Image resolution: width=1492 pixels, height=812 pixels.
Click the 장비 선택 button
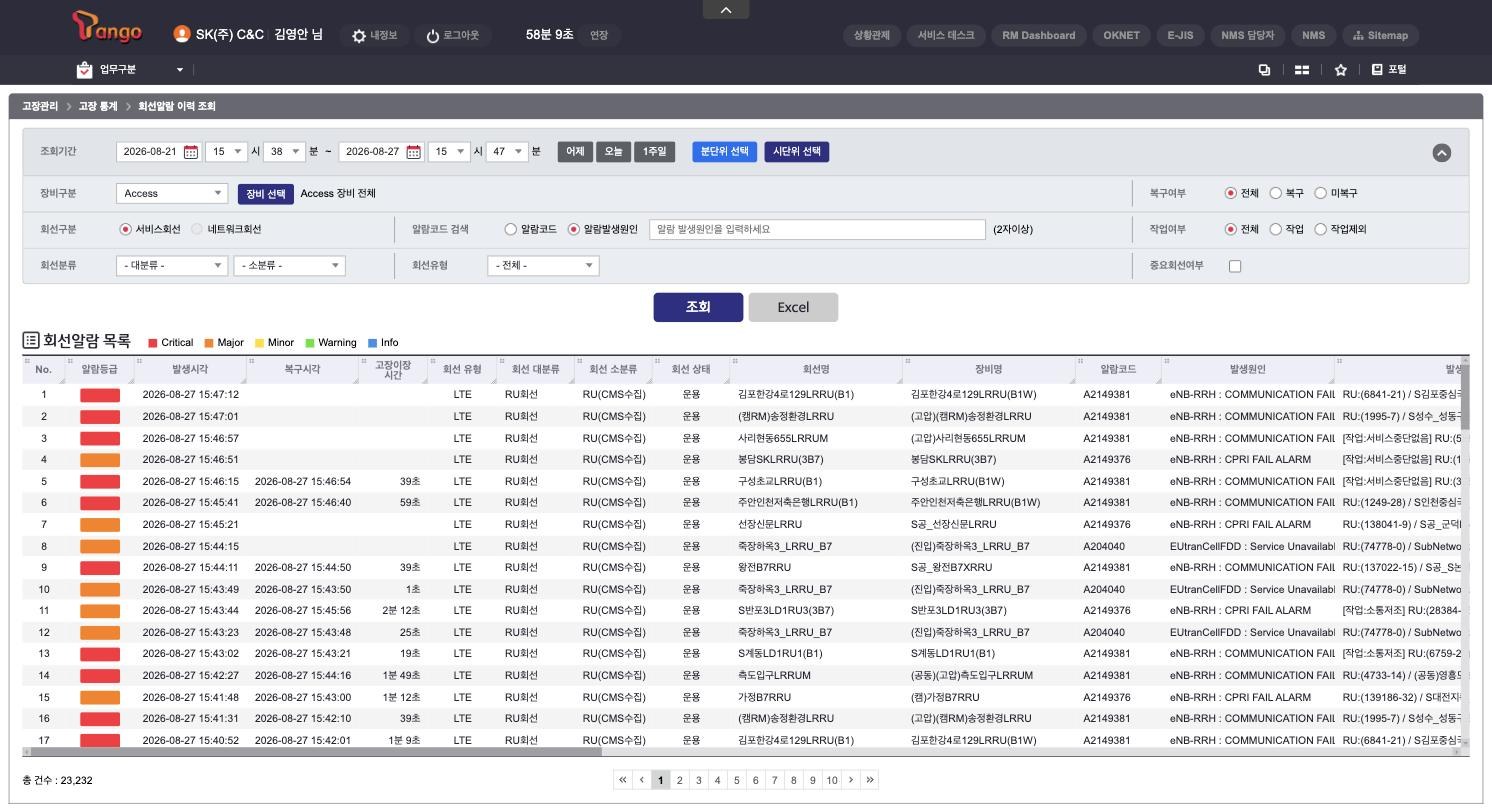point(266,194)
